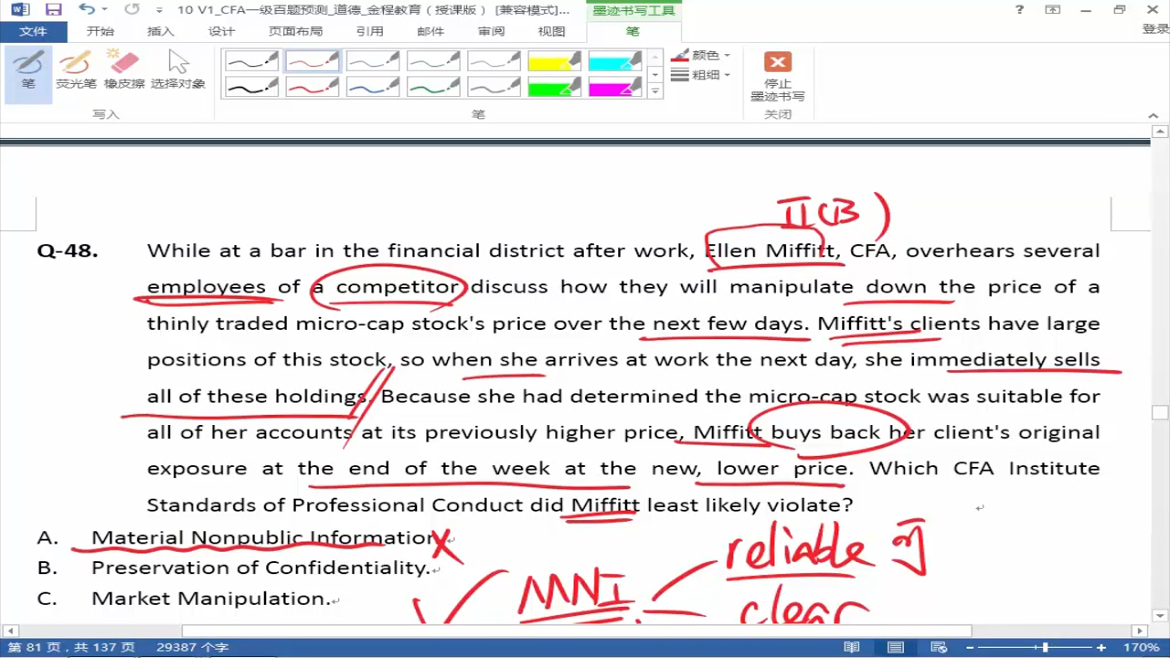Choose the thick green pen style
Image resolution: width=1170 pixels, height=658 pixels.
[x=433, y=87]
